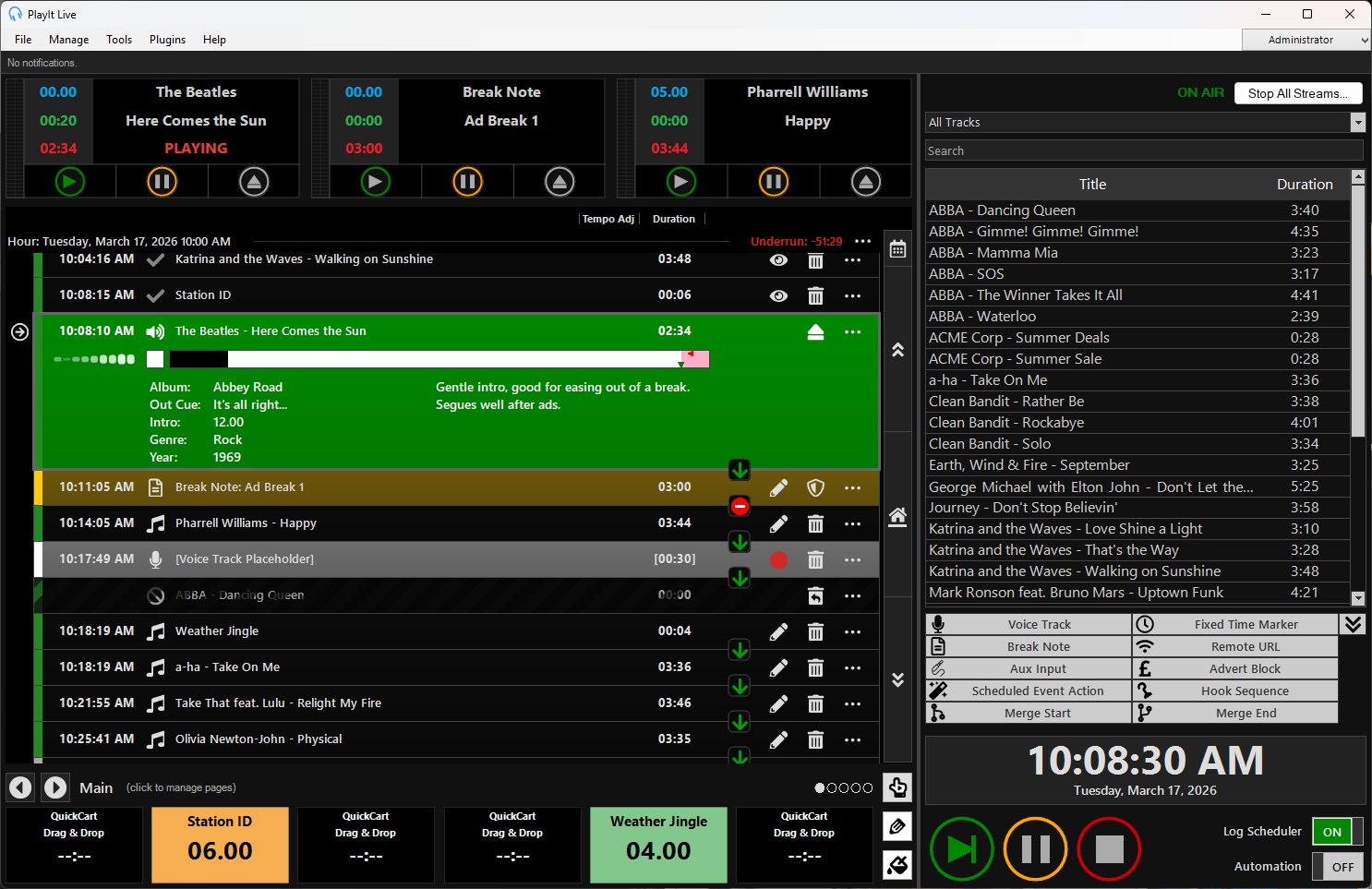Delete a-ha Take On Me row
Screen dimensions: 1372x889
(815, 667)
